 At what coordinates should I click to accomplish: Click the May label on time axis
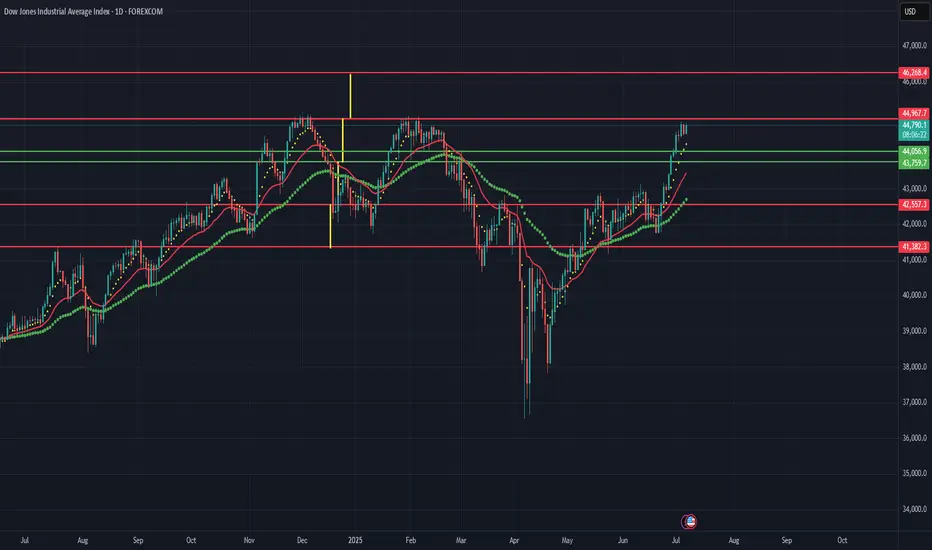coord(567,540)
